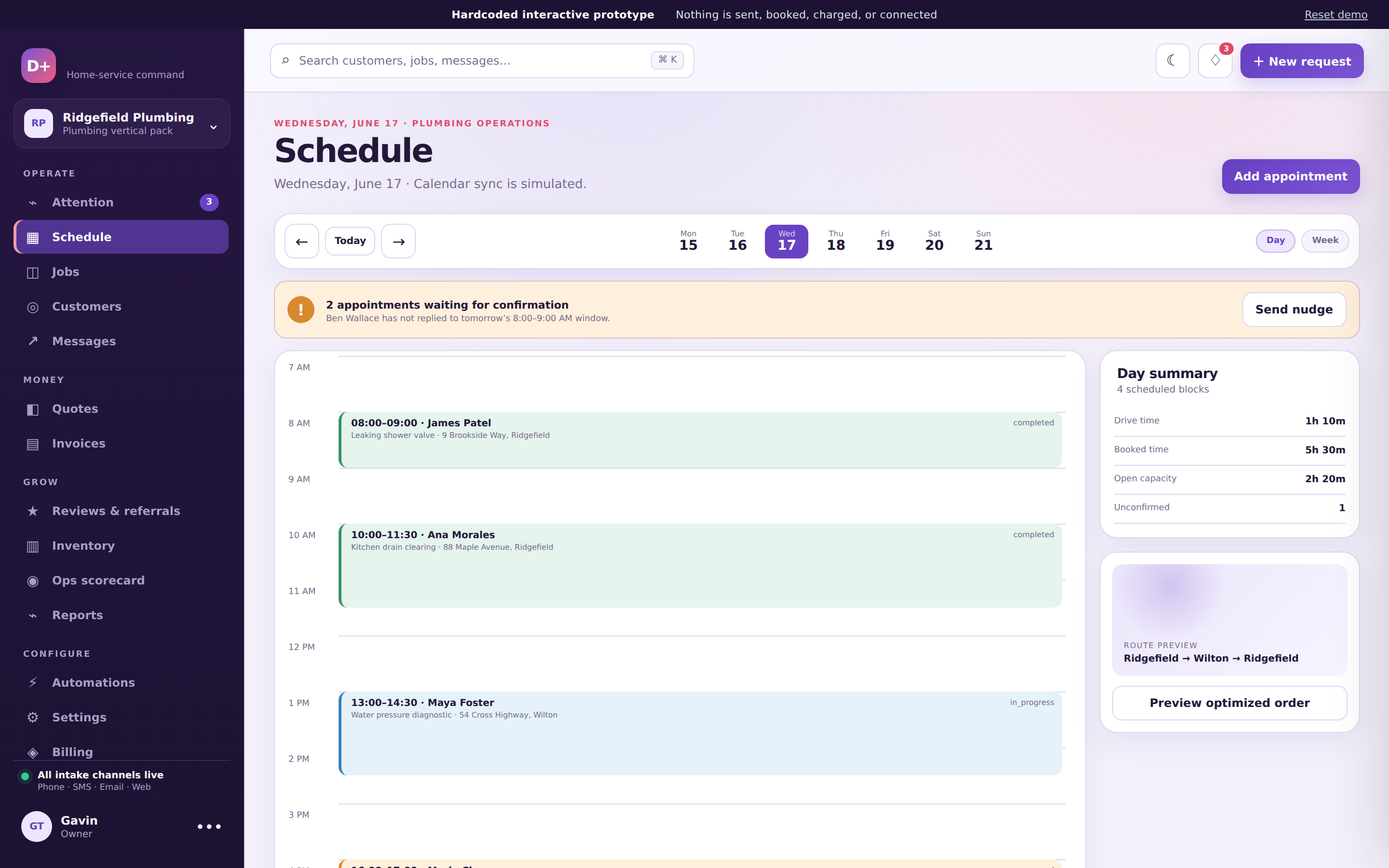Open Customers page icon
This screenshot has height=868, width=1389.
click(33, 307)
